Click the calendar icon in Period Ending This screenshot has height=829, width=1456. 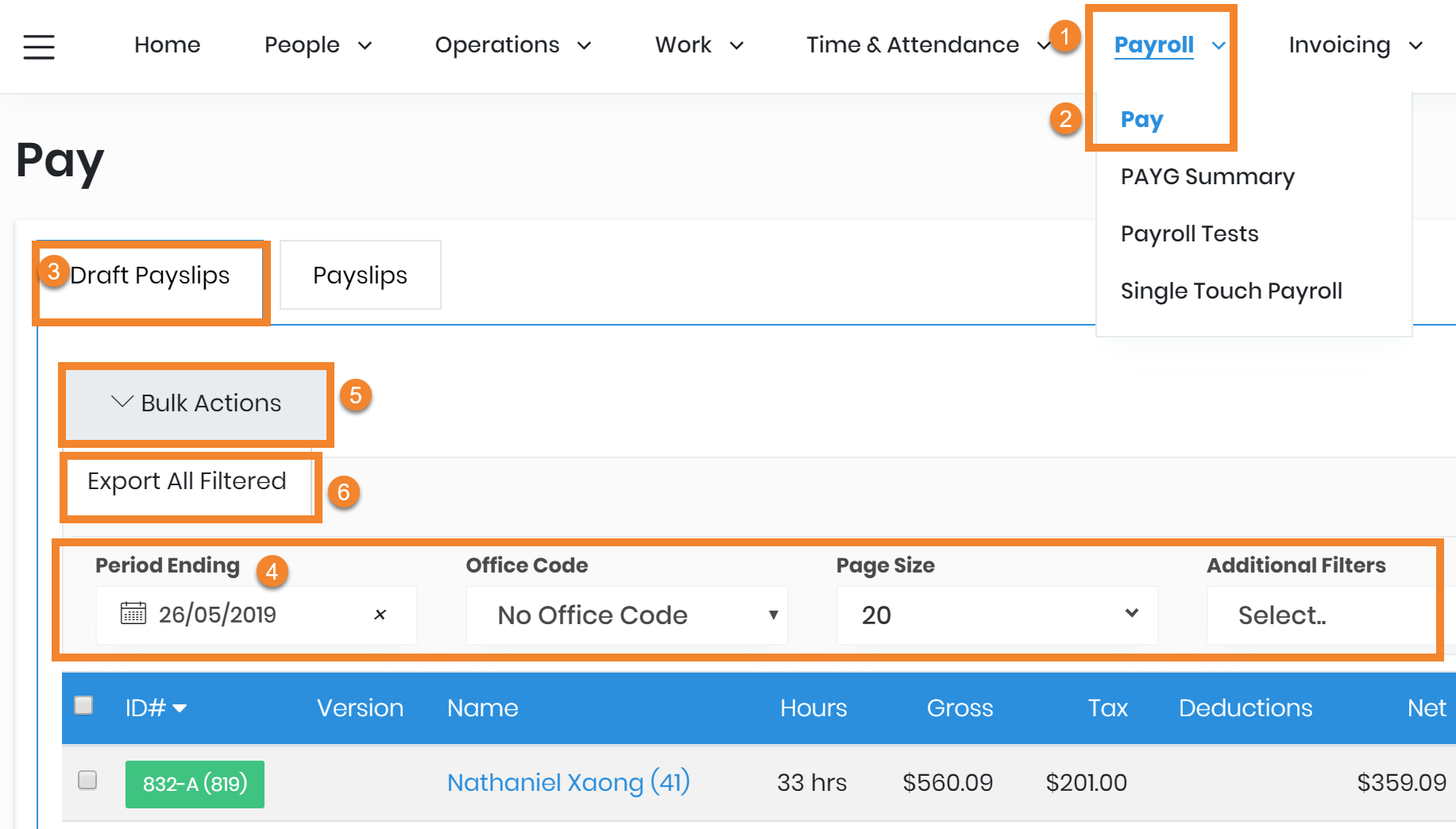133,614
